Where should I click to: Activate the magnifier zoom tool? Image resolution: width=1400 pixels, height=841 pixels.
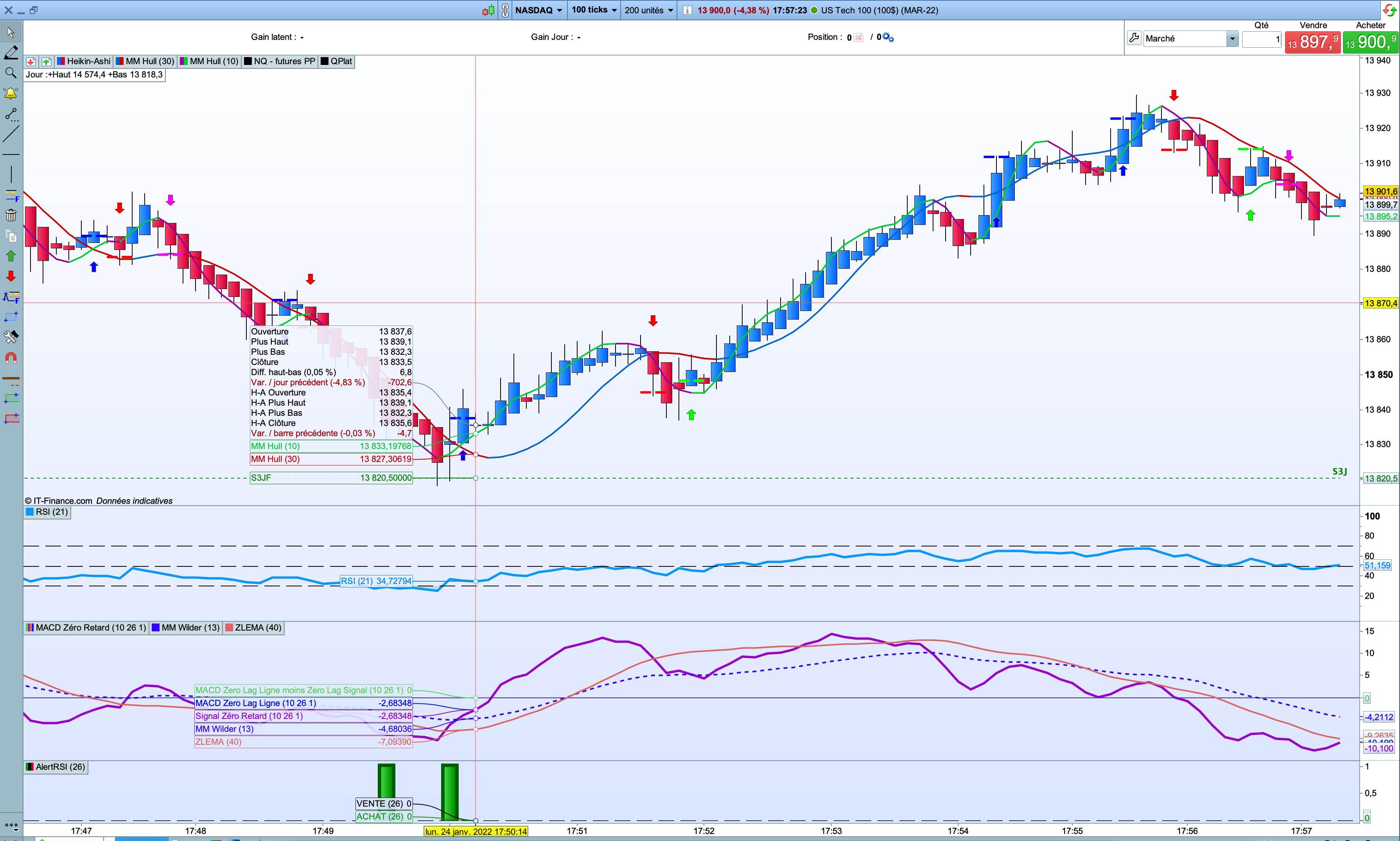(x=11, y=72)
